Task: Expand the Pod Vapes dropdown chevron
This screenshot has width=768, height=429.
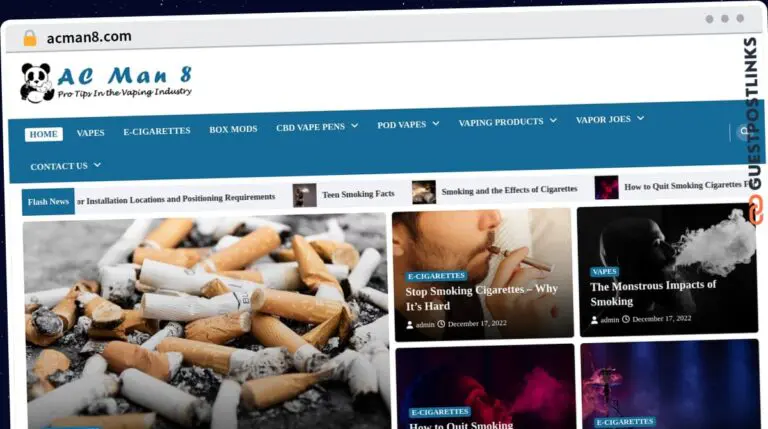Action: tap(435, 124)
